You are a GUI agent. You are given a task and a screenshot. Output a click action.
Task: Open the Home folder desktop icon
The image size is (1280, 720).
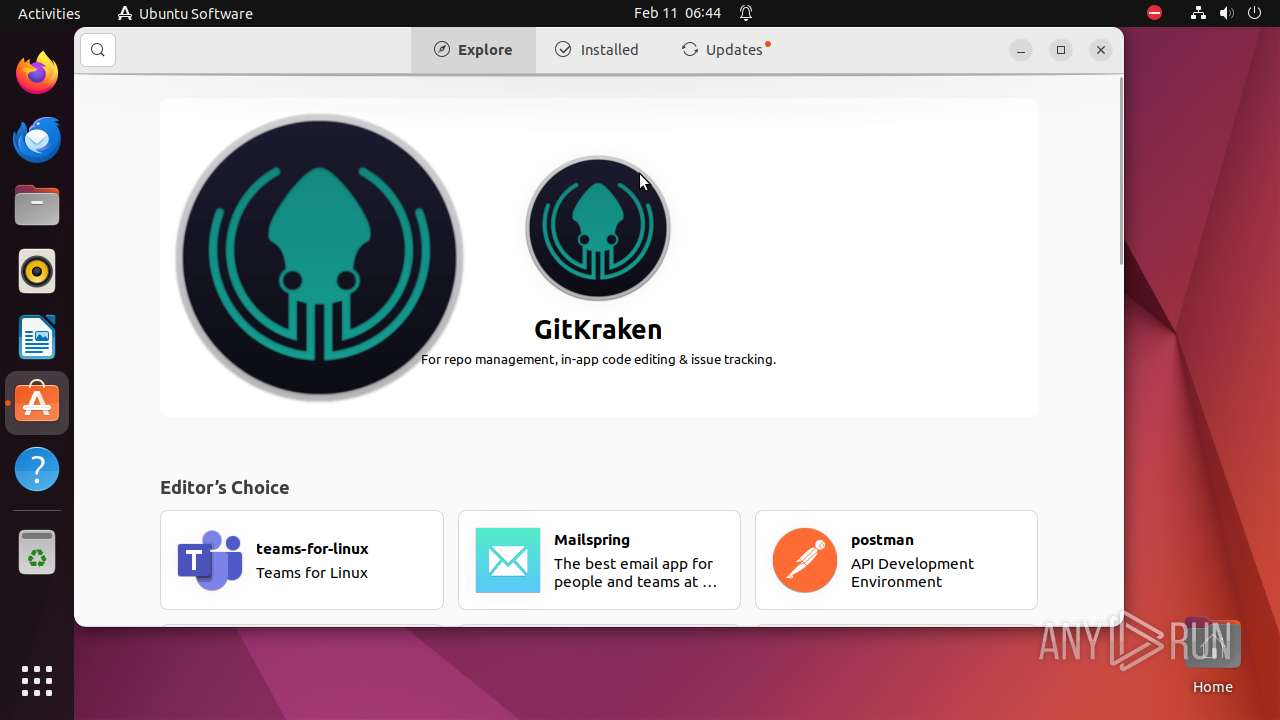1212,657
